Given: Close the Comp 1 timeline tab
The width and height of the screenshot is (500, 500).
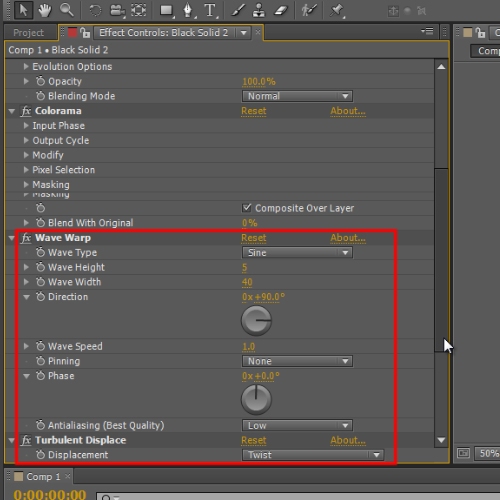Looking at the screenshot, I should [x=68, y=476].
